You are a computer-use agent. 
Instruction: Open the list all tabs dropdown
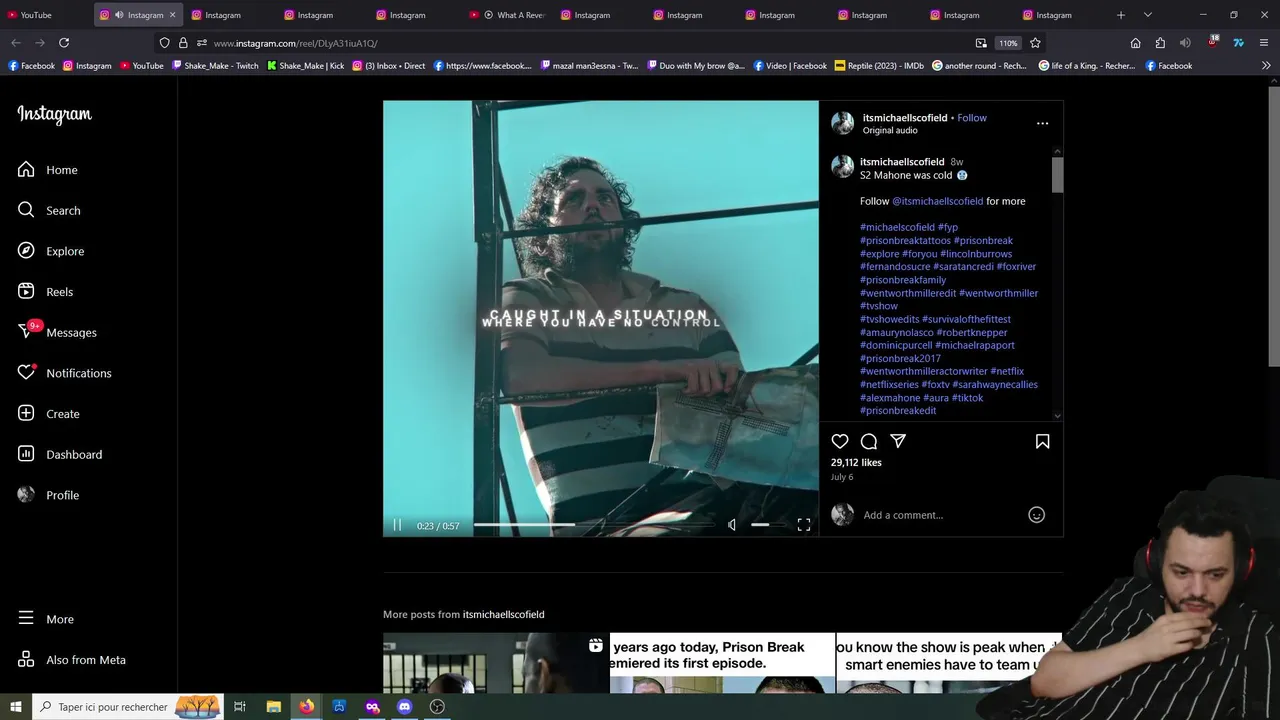pyautogui.click(x=1147, y=15)
